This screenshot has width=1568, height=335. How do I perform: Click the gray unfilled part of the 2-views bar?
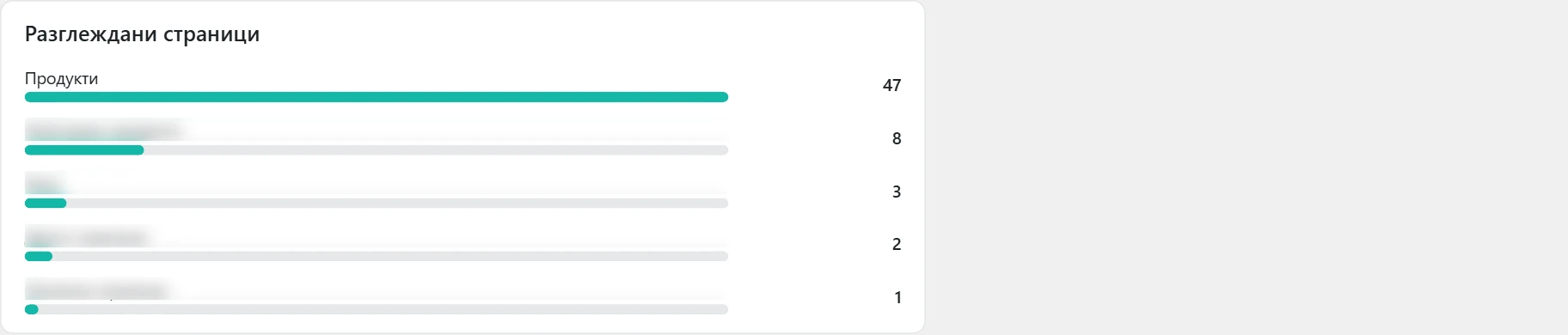pos(390,256)
